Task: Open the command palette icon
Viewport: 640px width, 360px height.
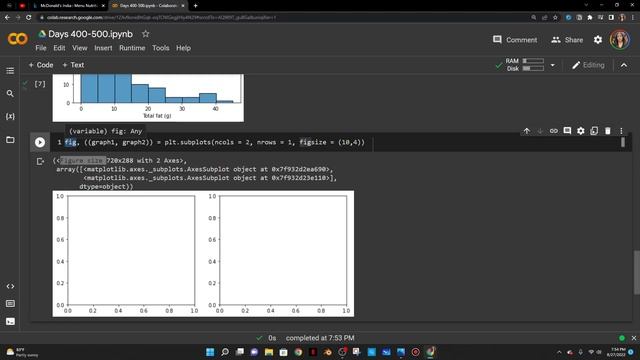Action: pos(10,304)
